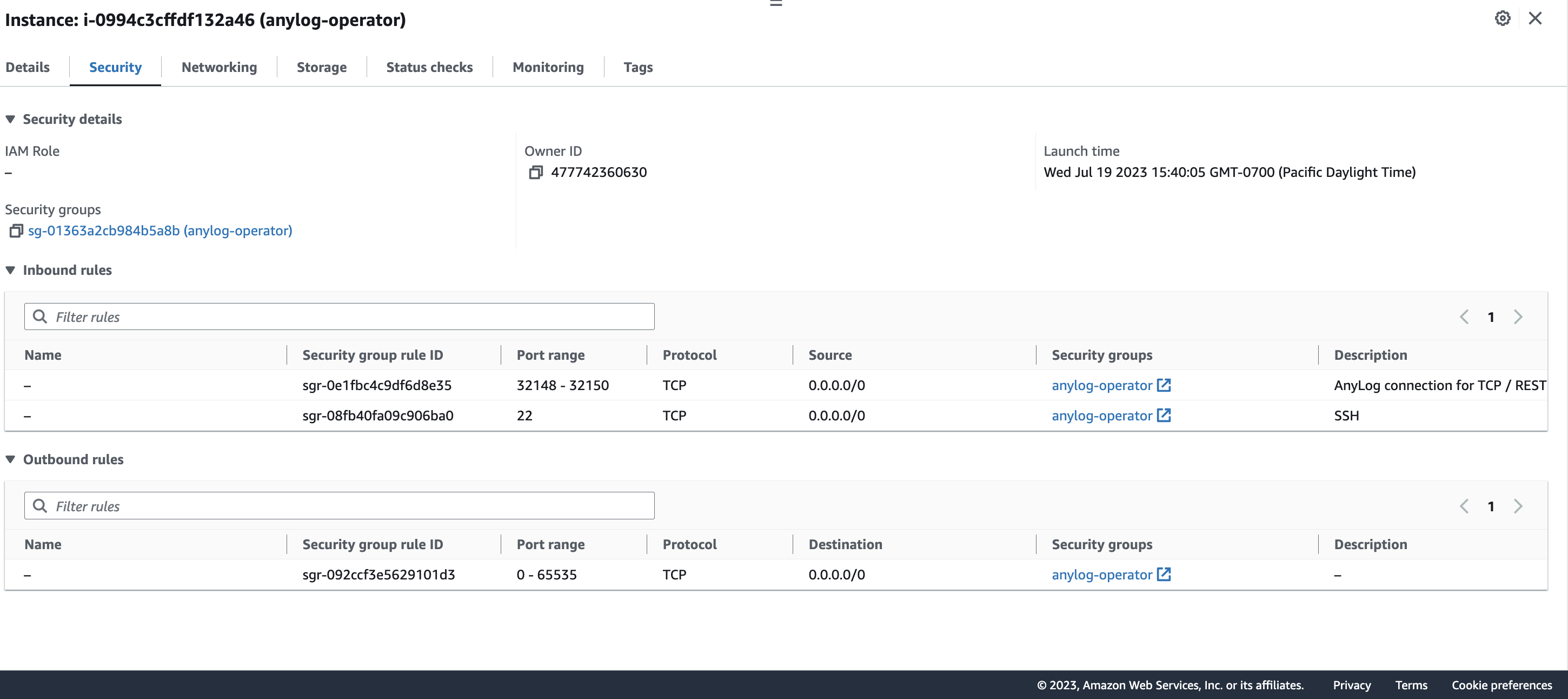Screen dimensions: 1568x699
Task: Go to previous page of Outbound rules
Action: 1464,506
